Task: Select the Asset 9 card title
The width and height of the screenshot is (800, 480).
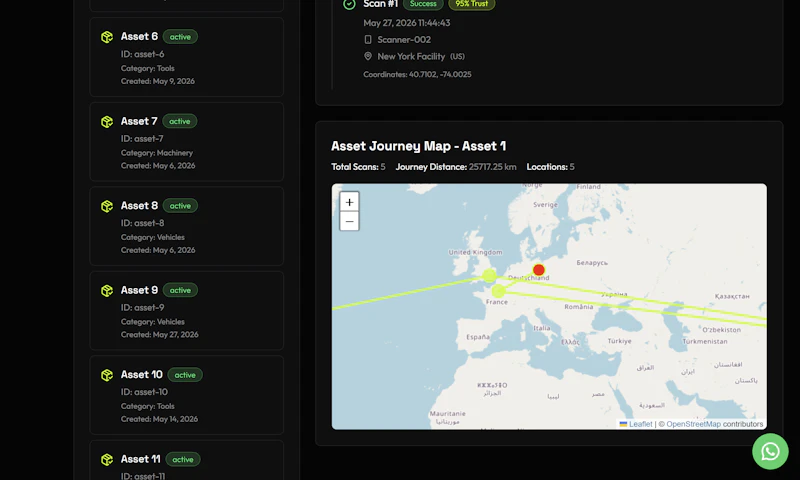Action: tap(139, 290)
